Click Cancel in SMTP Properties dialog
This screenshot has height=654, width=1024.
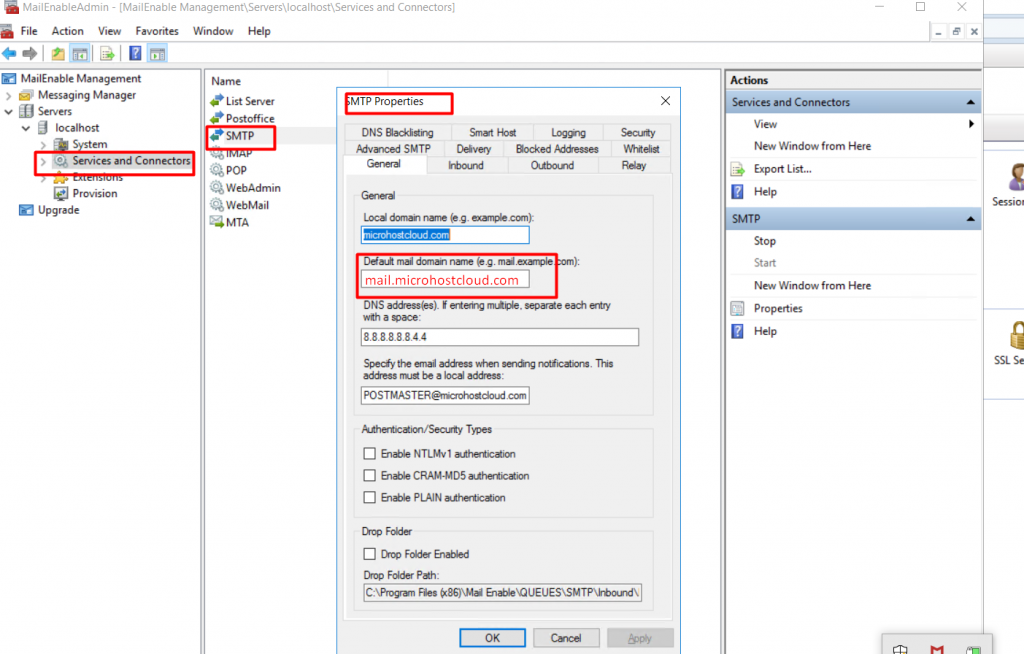566,638
